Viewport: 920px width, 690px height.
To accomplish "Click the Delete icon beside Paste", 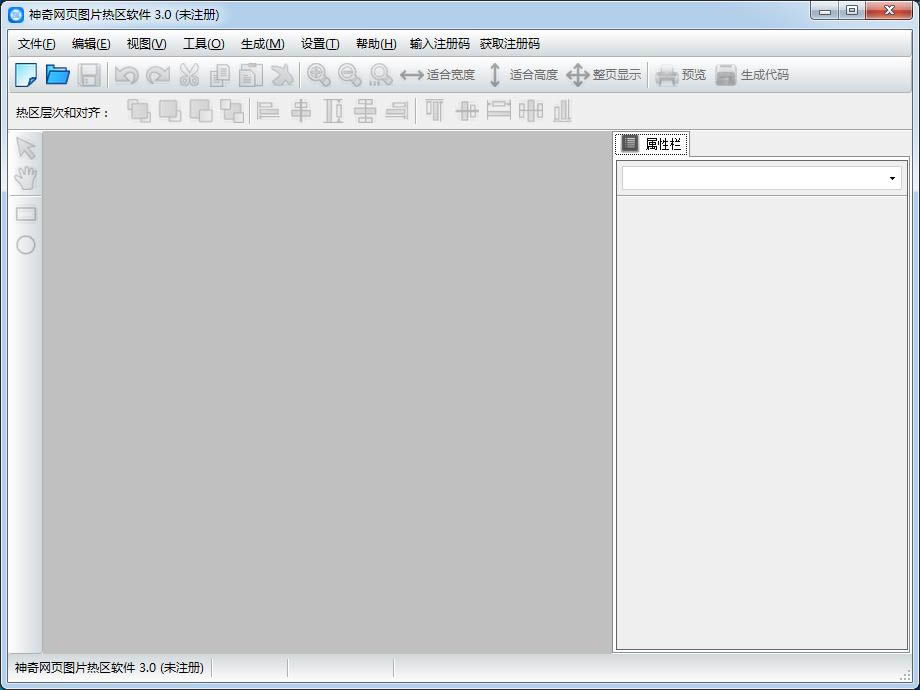I will 282,75.
